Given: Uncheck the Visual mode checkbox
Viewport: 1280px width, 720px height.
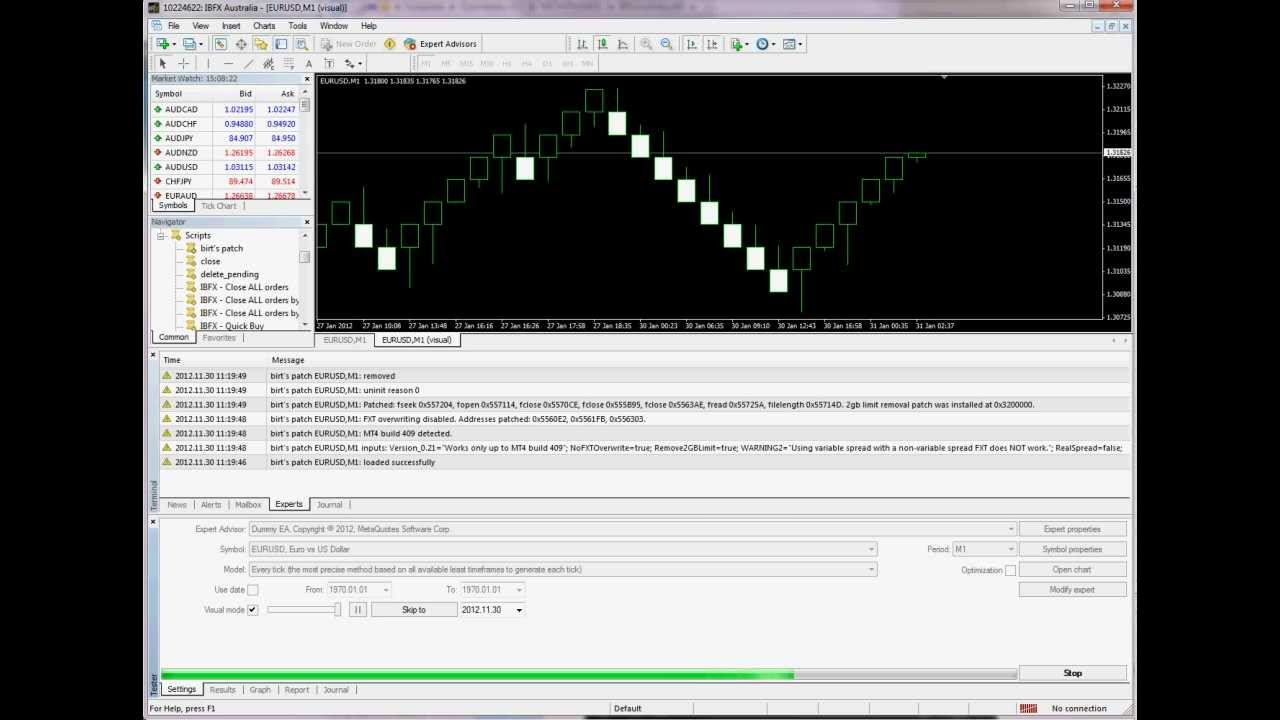Looking at the screenshot, I should (252, 610).
